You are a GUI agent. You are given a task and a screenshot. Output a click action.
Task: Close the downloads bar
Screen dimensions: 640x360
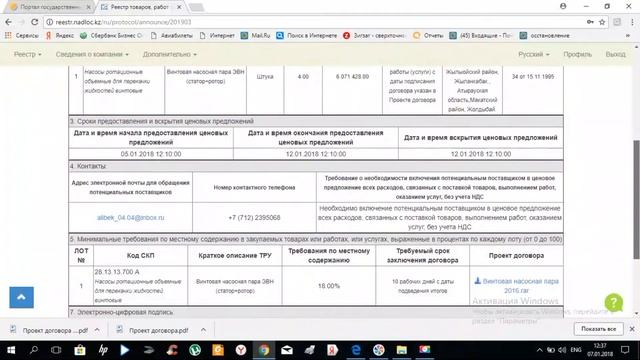click(x=632, y=329)
